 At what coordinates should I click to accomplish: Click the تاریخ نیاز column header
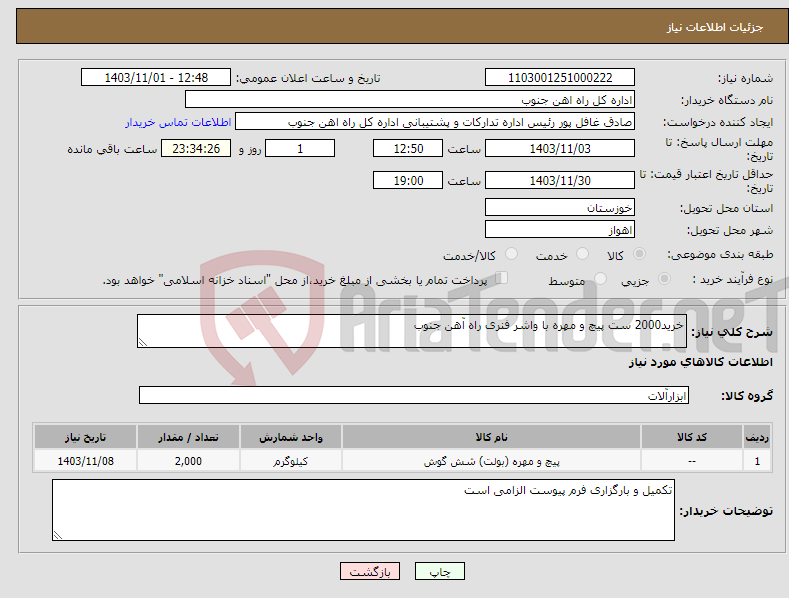click(86, 436)
